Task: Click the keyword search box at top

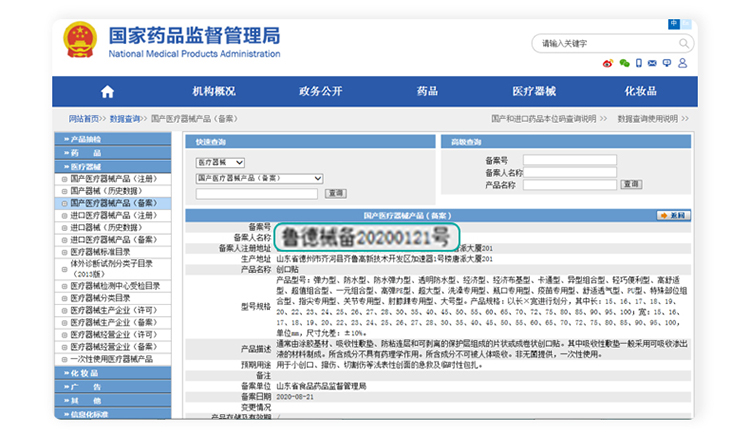Action: (x=600, y=44)
